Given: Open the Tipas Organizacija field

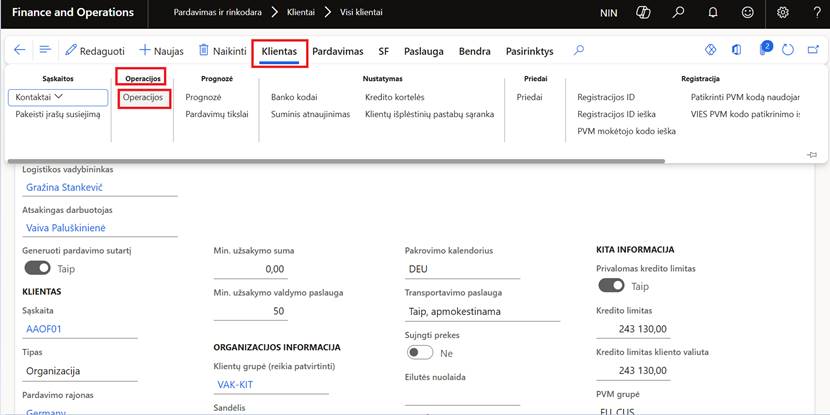Looking at the screenshot, I should click(x=80, y=371).
